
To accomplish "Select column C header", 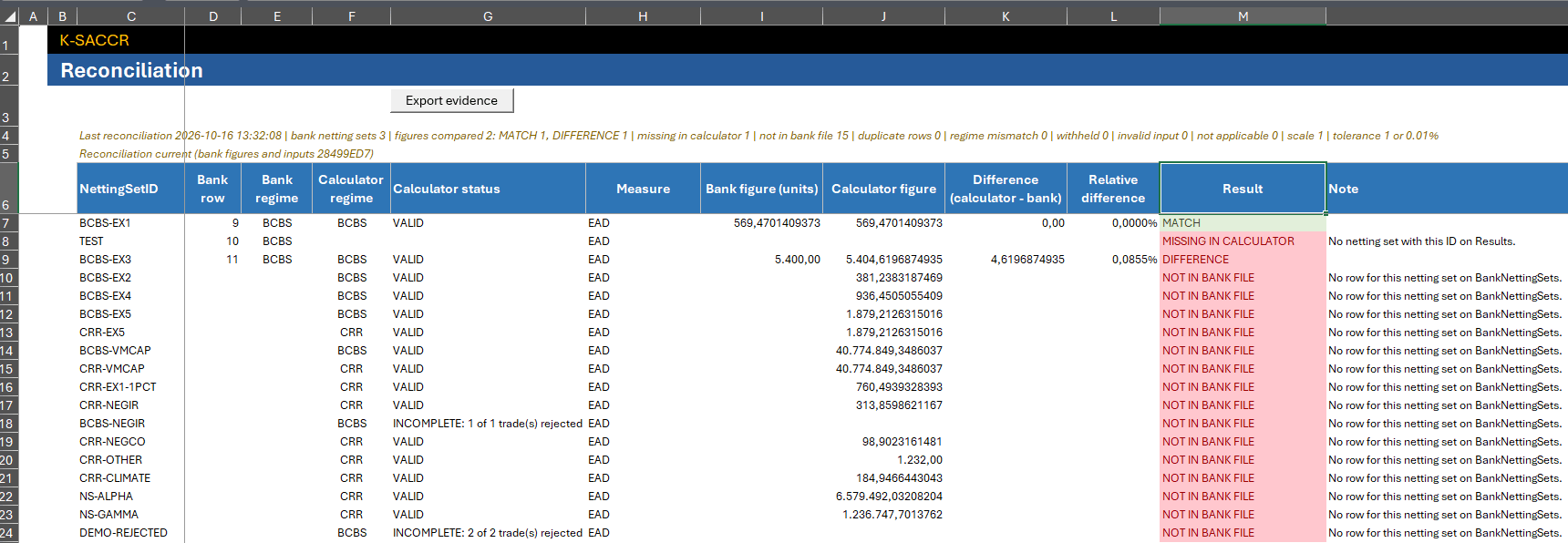I will point(131,16).
